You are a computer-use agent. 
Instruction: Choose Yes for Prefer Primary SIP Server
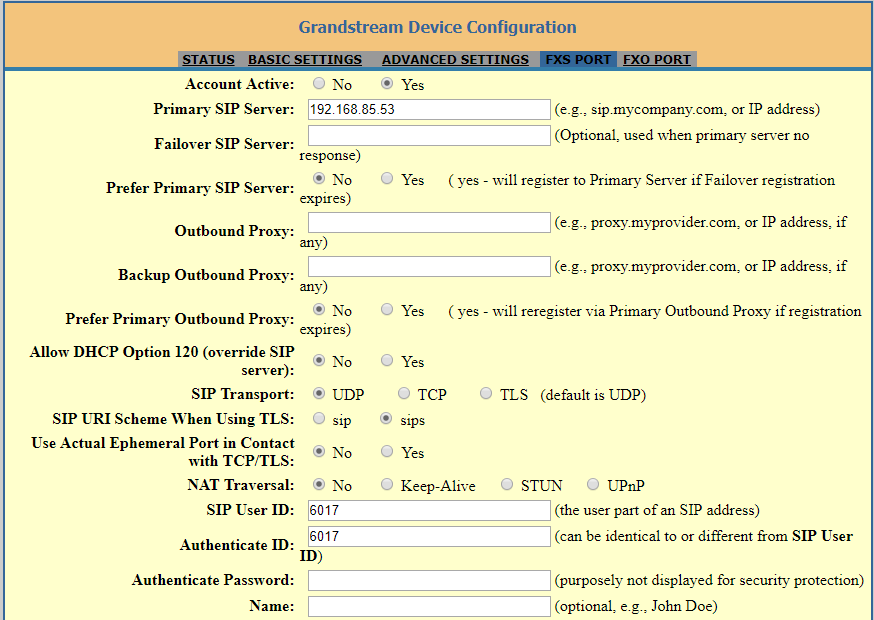tap(387, 178)
